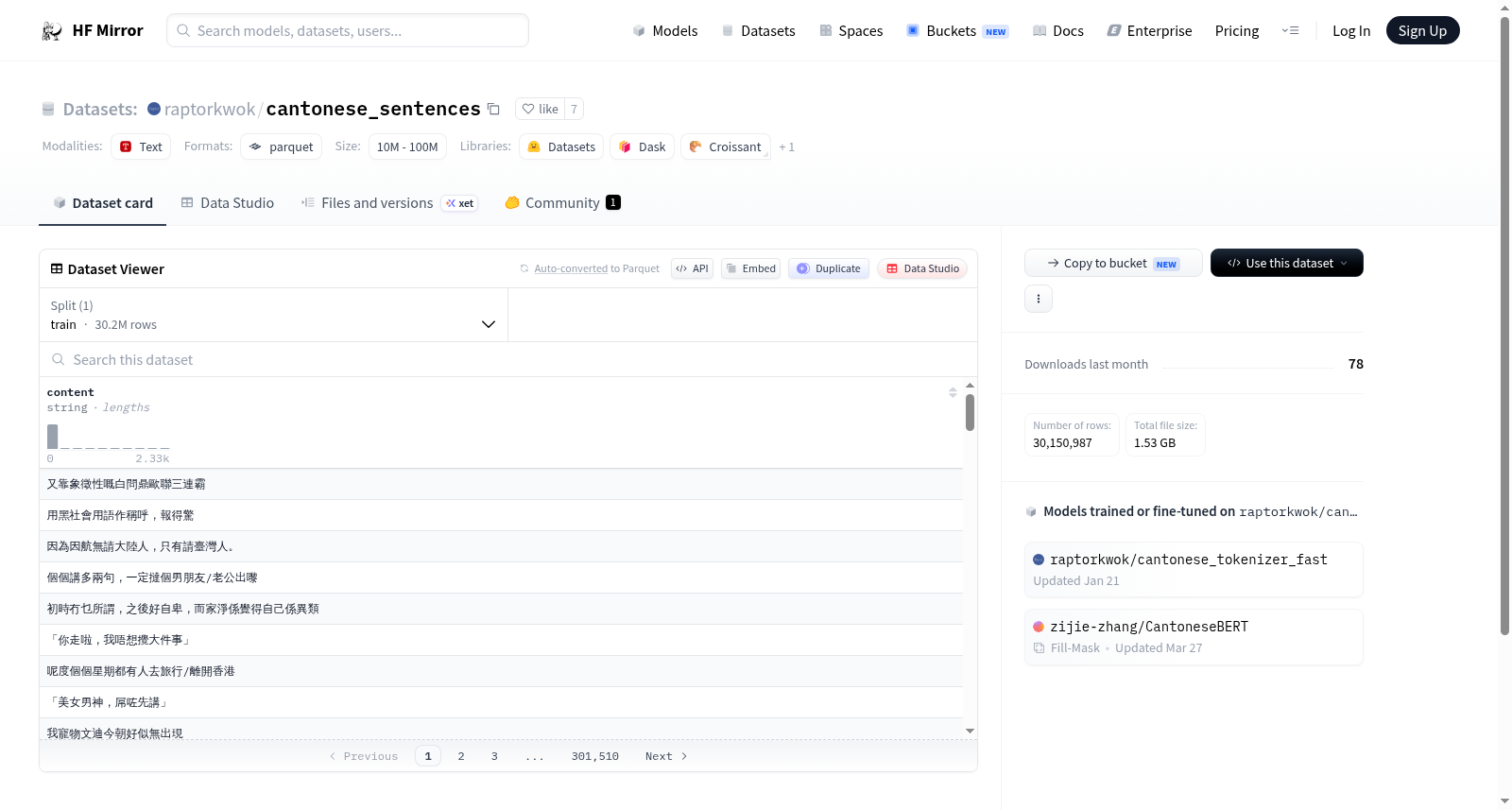The image size is (1512, 810).
Task: Go to page 3 of dataset rows
Action: click(494, 757)
